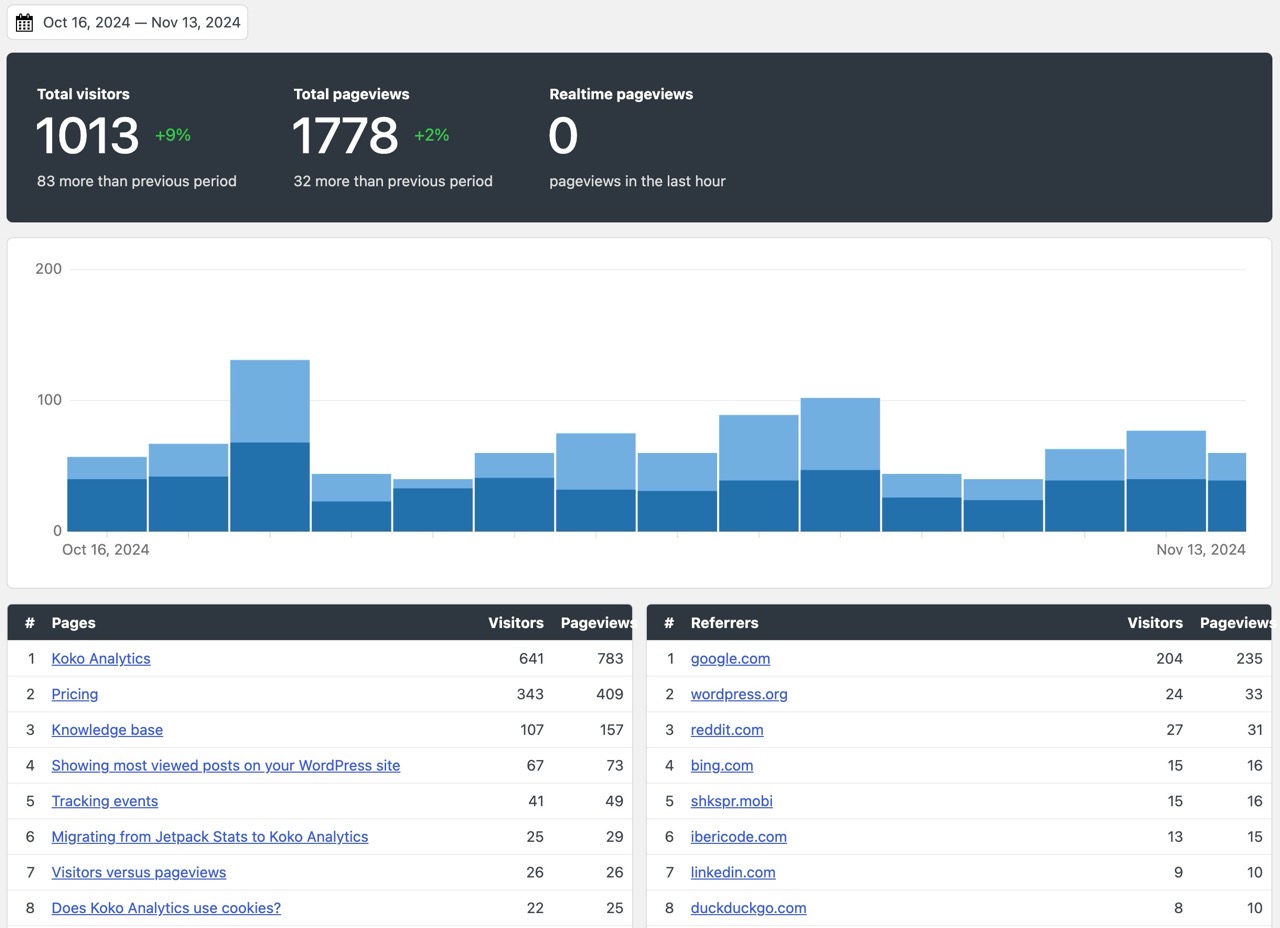This screenshot has height=928, width=1280.
Task: Click the Total pageviews value 1778
Action: point(345,135)
